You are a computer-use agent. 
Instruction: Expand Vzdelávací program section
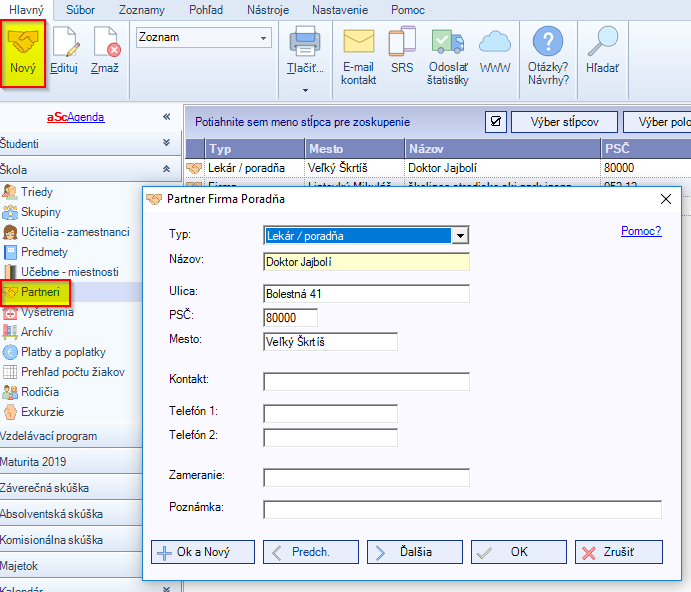click(71, 436)
